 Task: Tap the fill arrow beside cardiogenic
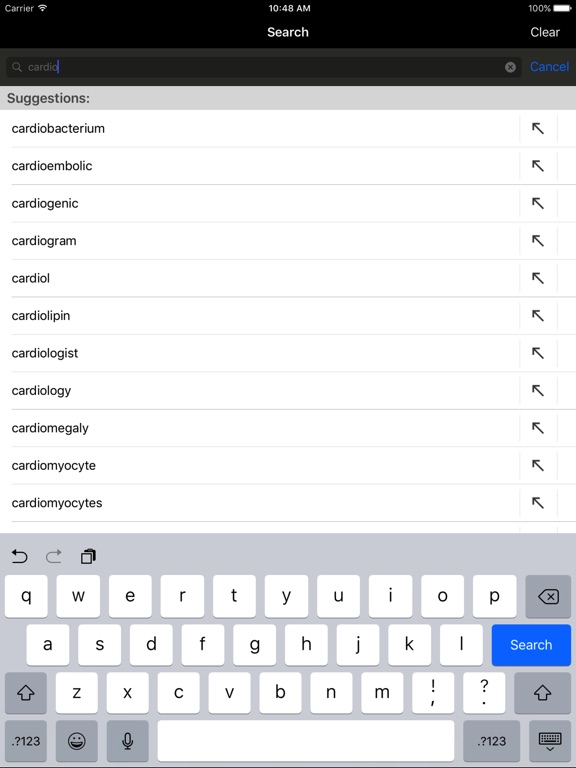538,203
